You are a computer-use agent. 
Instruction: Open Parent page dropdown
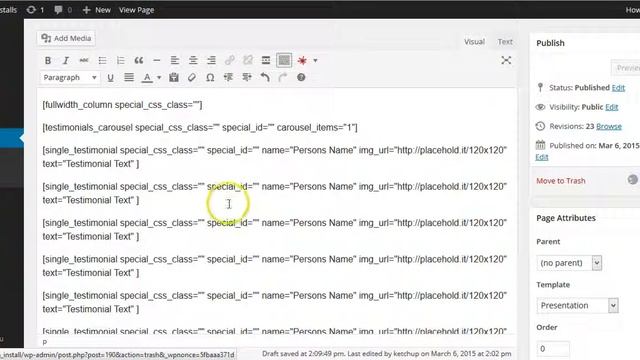[569, 263]
